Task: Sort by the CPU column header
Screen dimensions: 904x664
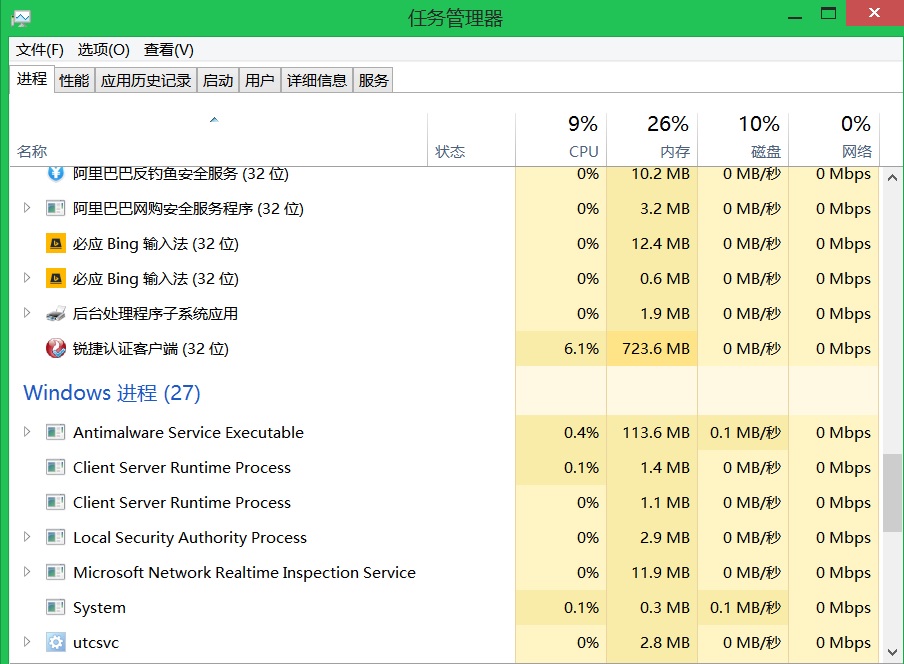Action: [560, 140]
